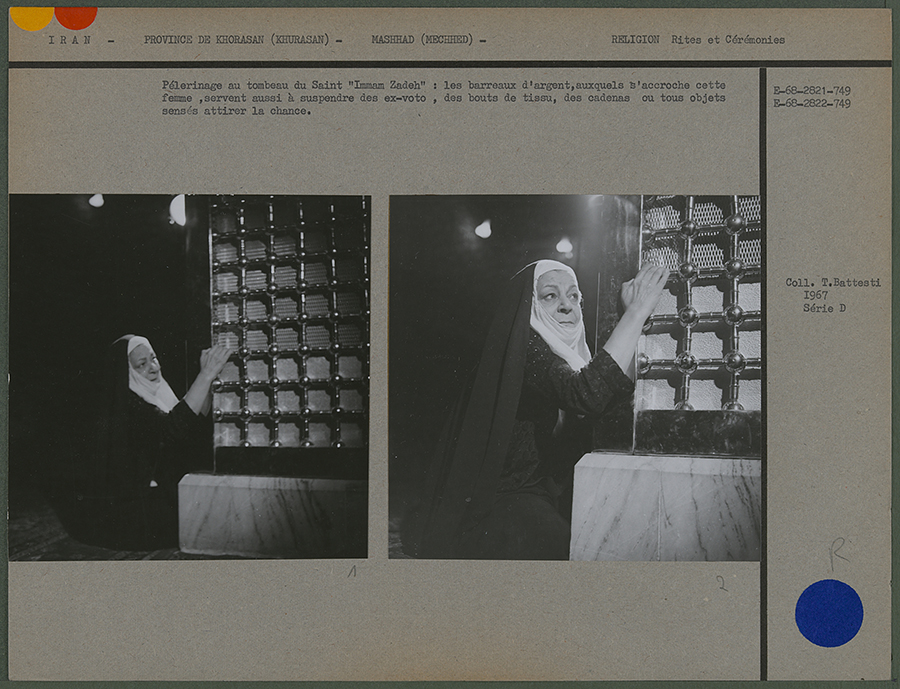Screen dimensions: 900x689
Task: Click the Pèlerinage au tombeau caption paragraph
Action: tap(443, 98)
